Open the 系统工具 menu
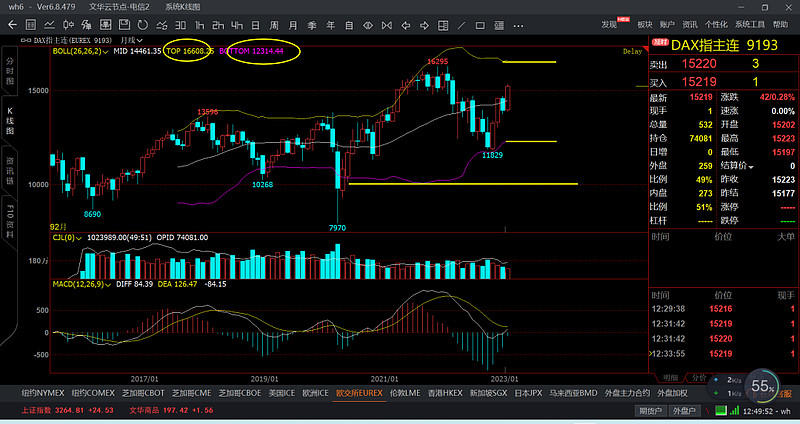 pos(749,24)
